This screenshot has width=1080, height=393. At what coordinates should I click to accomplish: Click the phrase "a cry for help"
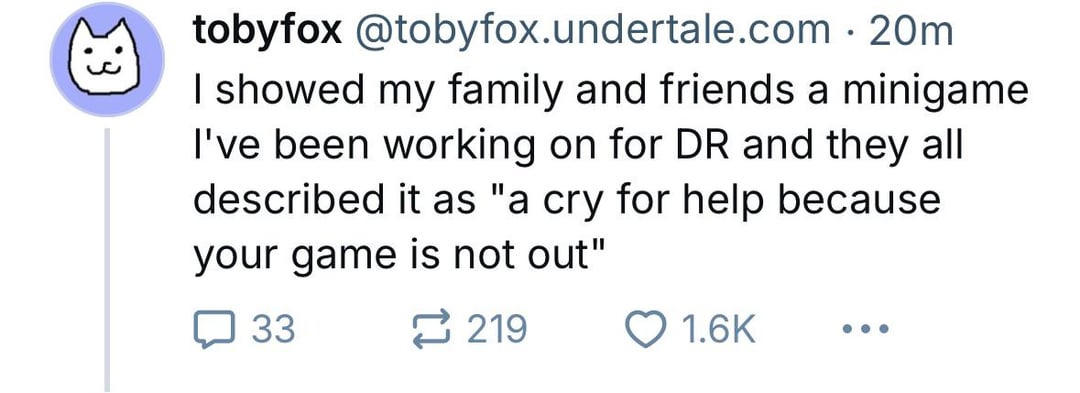648,201
